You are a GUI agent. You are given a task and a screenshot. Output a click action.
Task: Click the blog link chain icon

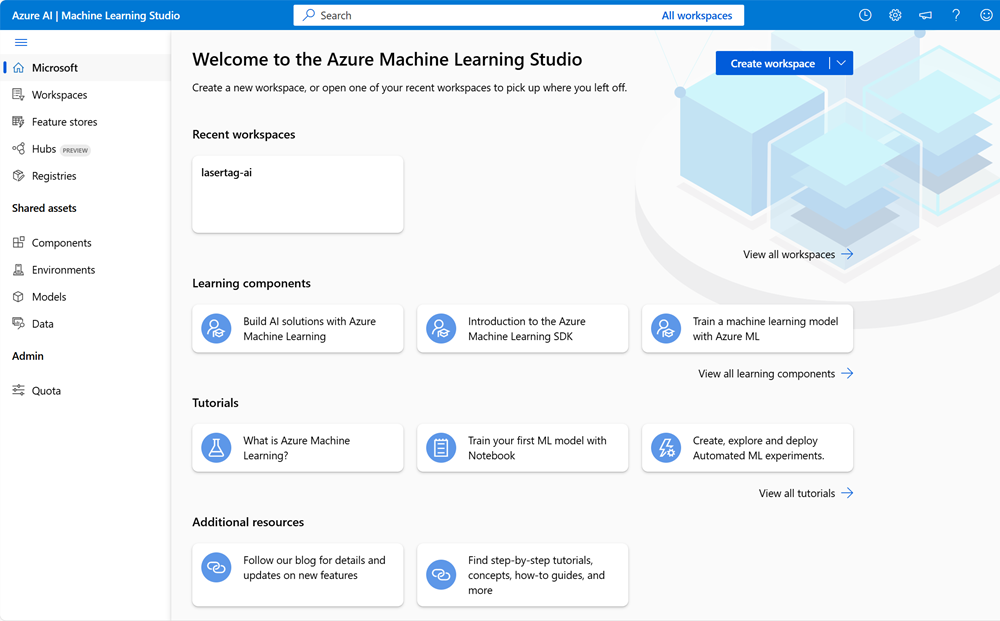[216, 567]
